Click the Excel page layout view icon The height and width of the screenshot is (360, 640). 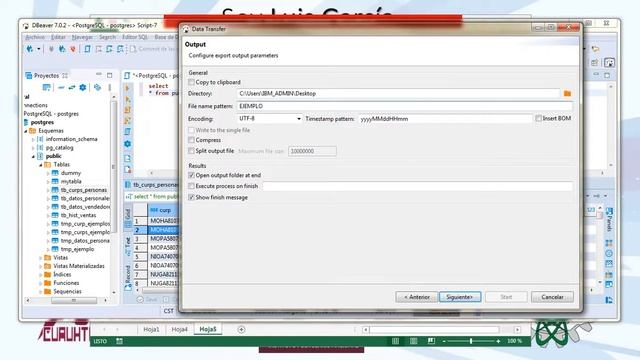(413, 341)
